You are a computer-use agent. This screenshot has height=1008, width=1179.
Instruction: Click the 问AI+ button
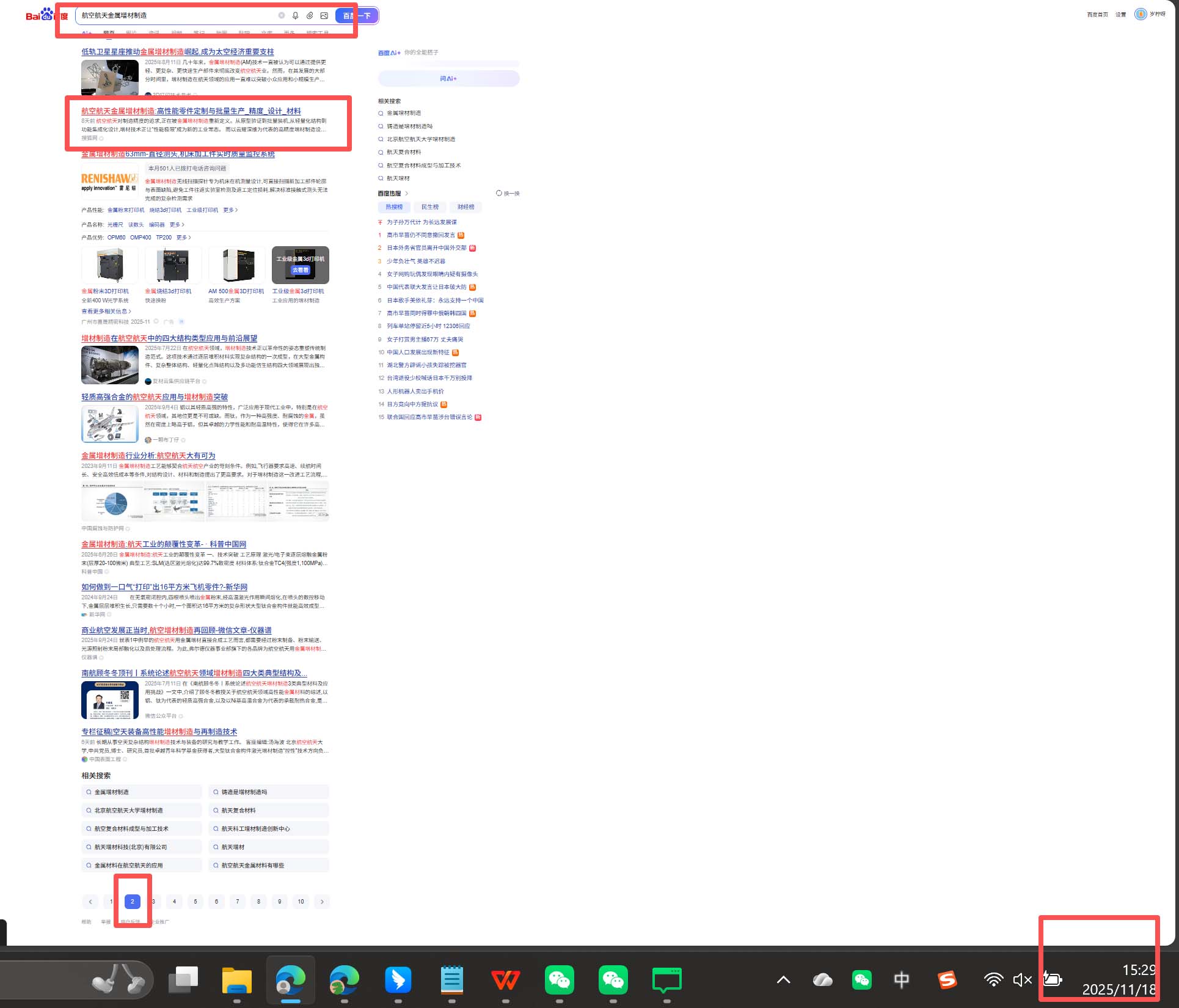click(x=448, y=79)
